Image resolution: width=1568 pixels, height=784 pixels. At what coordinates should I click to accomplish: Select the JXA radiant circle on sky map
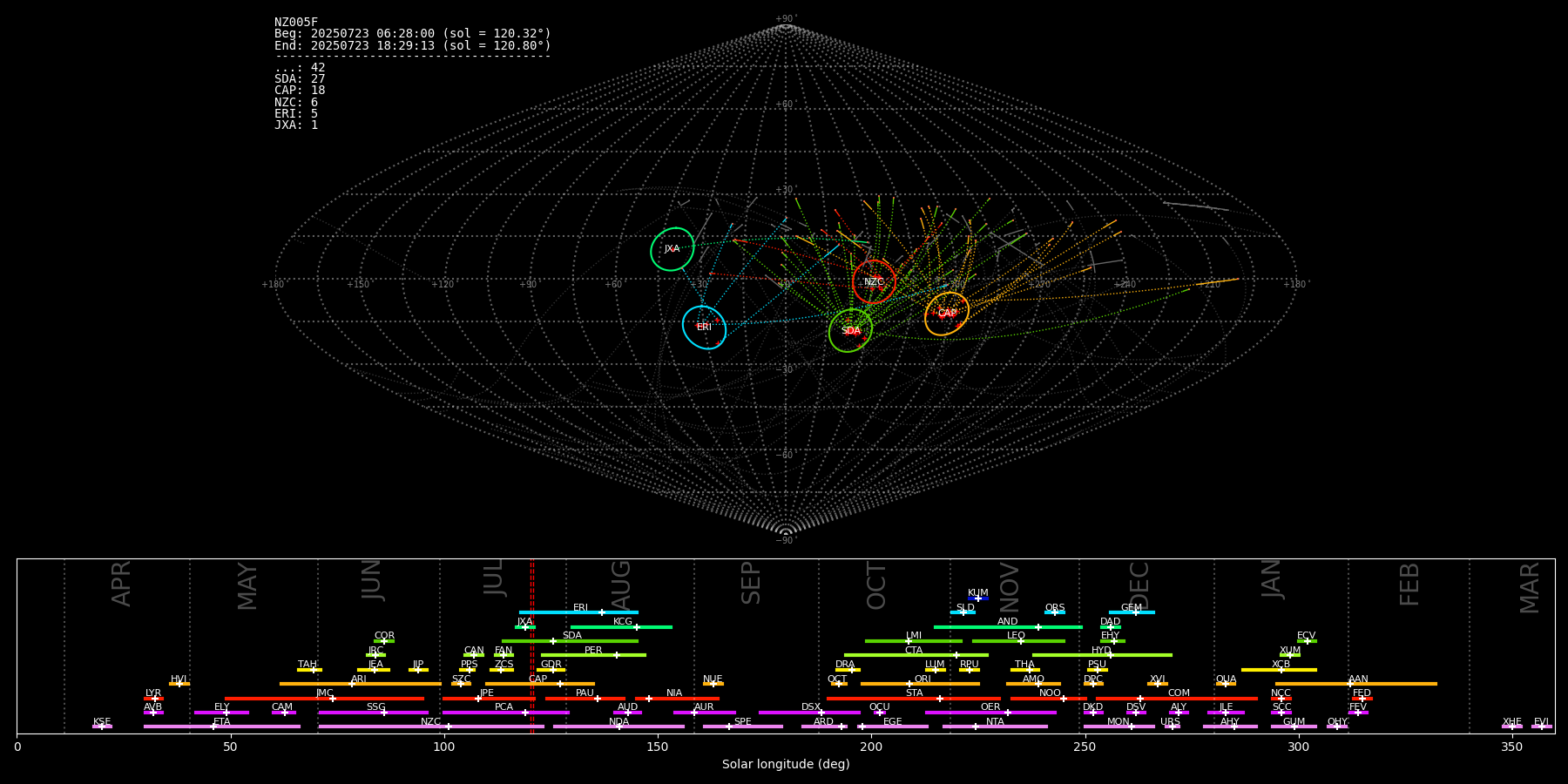point(672,249)
